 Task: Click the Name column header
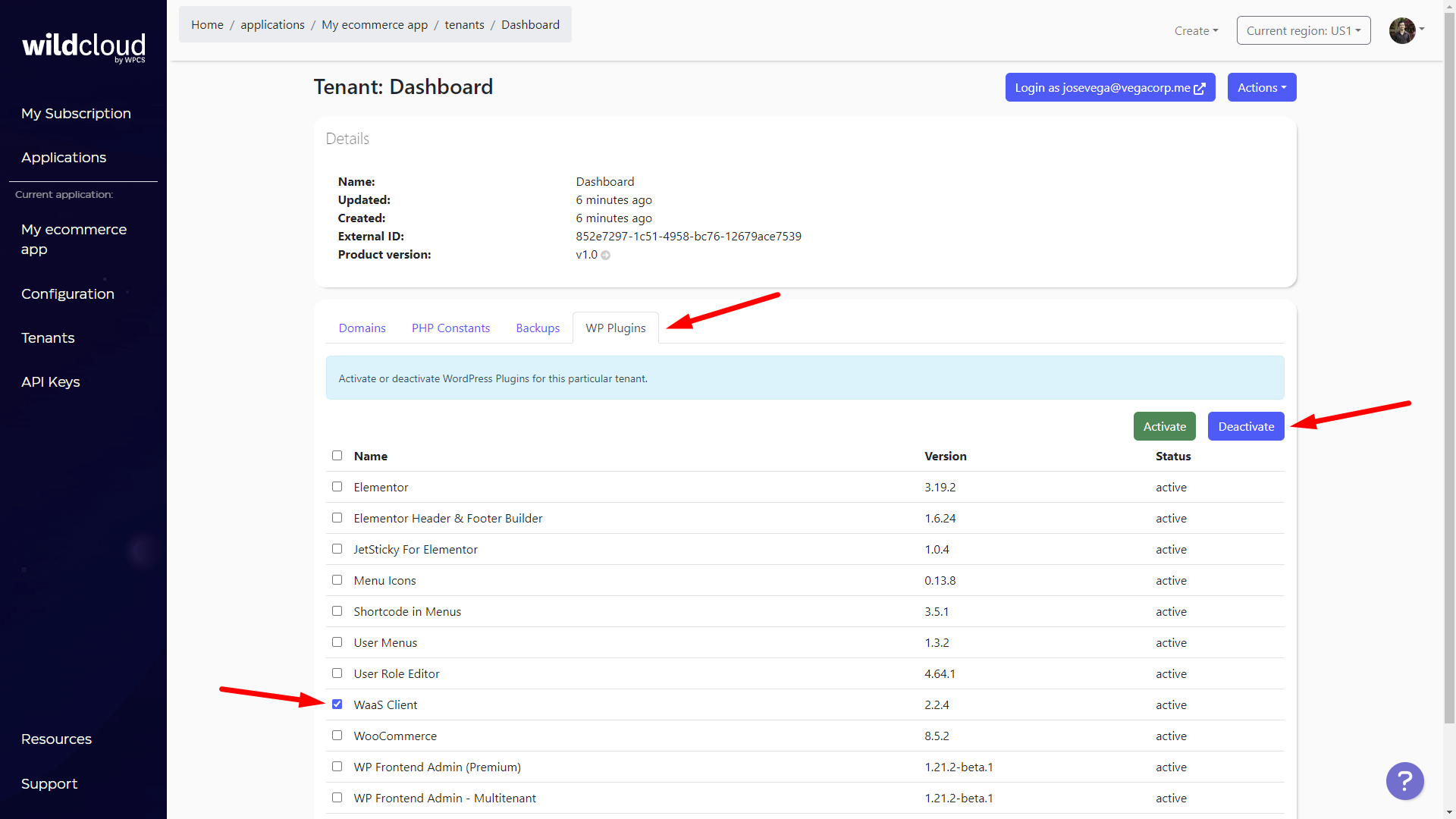370,456
